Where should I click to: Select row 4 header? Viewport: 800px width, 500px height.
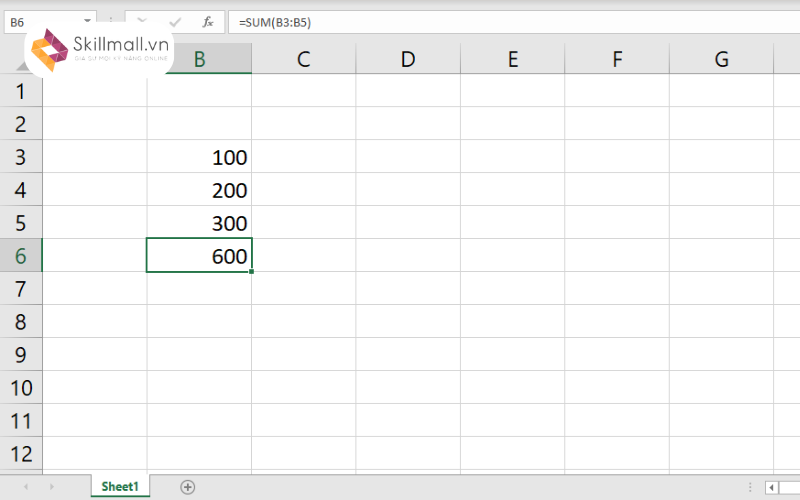point(21,190)
